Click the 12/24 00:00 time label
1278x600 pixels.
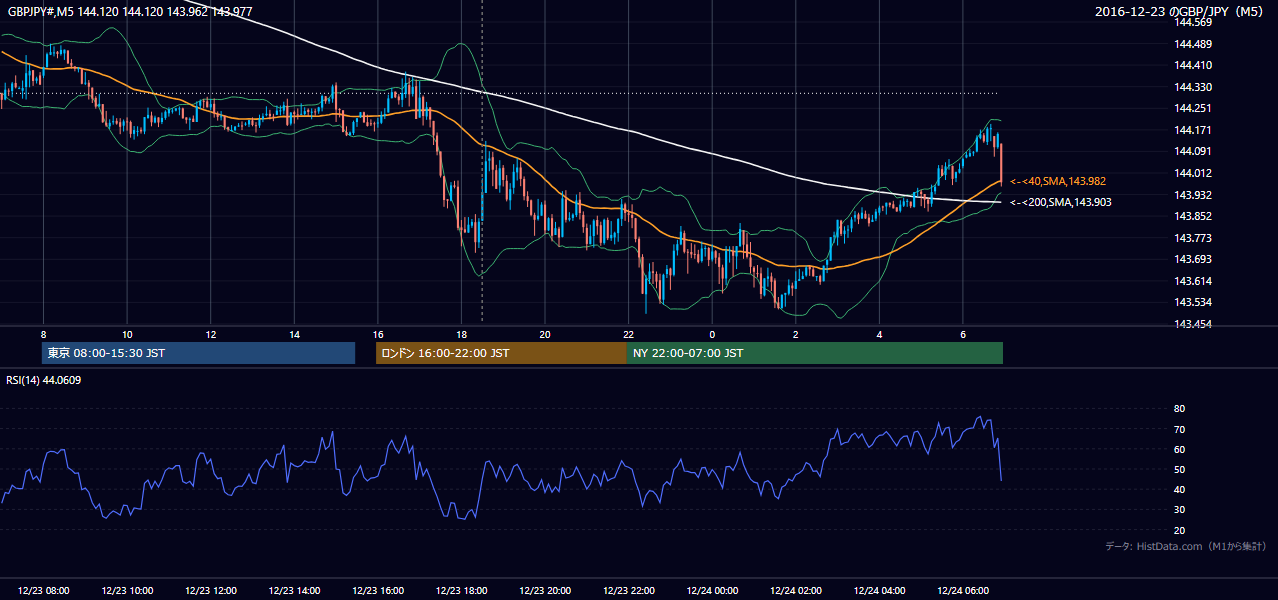(712, 591)
